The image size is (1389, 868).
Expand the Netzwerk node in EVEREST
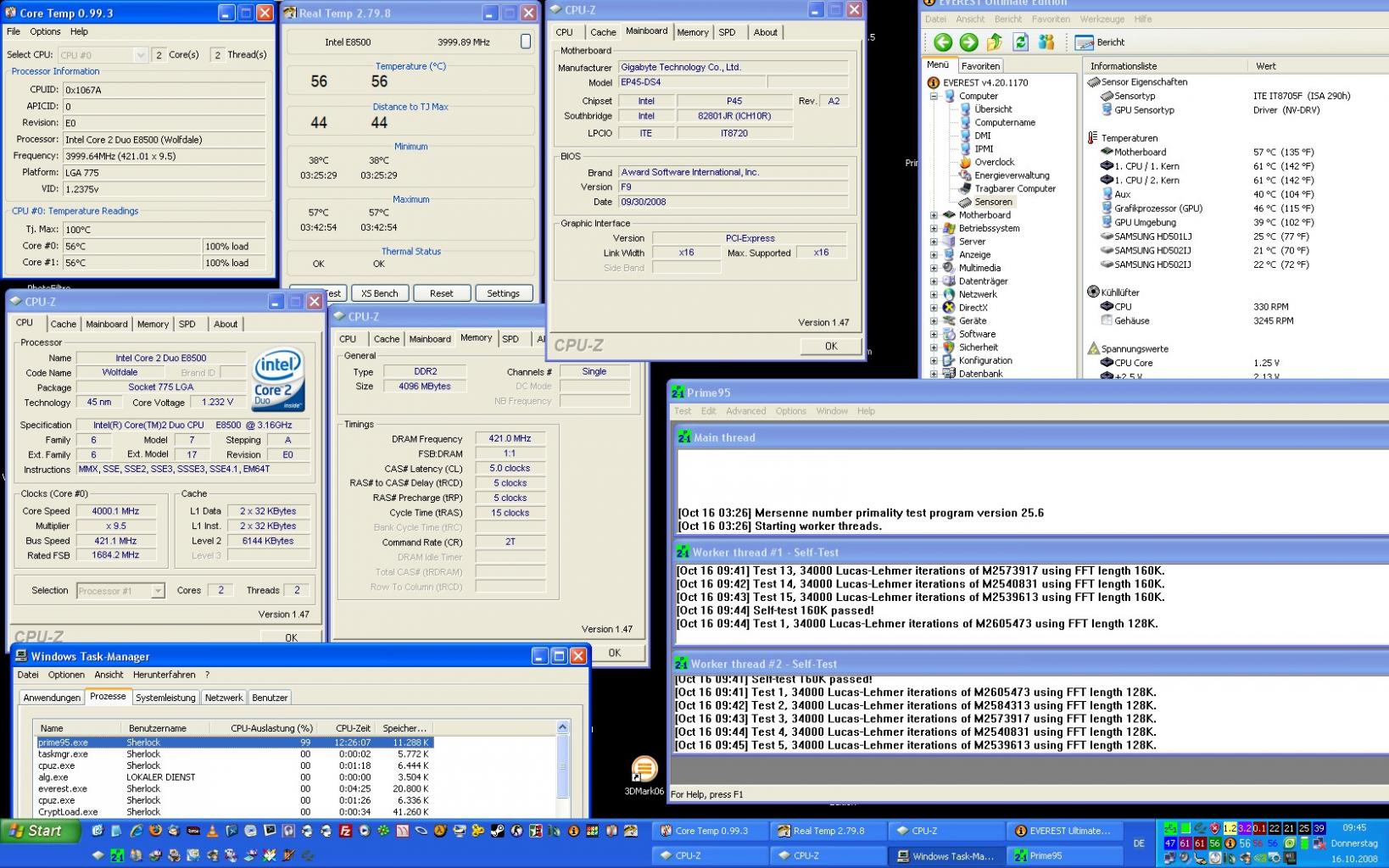pyautogui.click(x=934, y=295)
